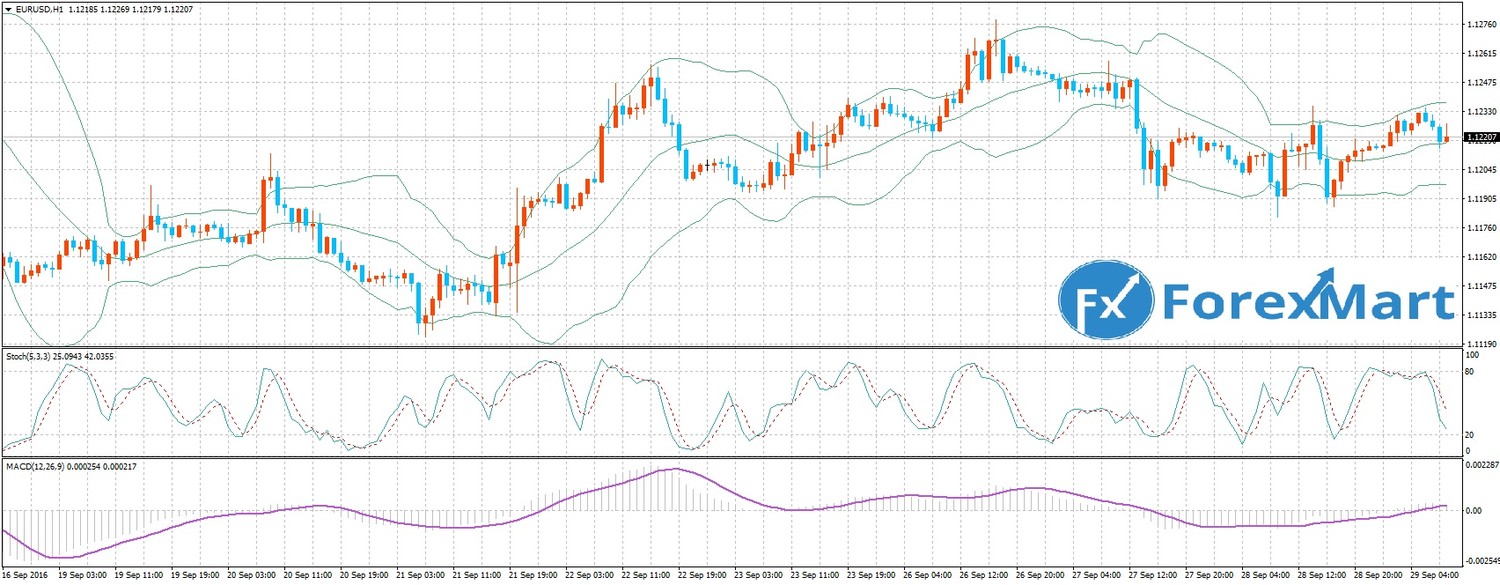Viewport: 1500px width, 585px height.
Task: Click the 1.11760 price axis label
Action: tap(1479, 228)
